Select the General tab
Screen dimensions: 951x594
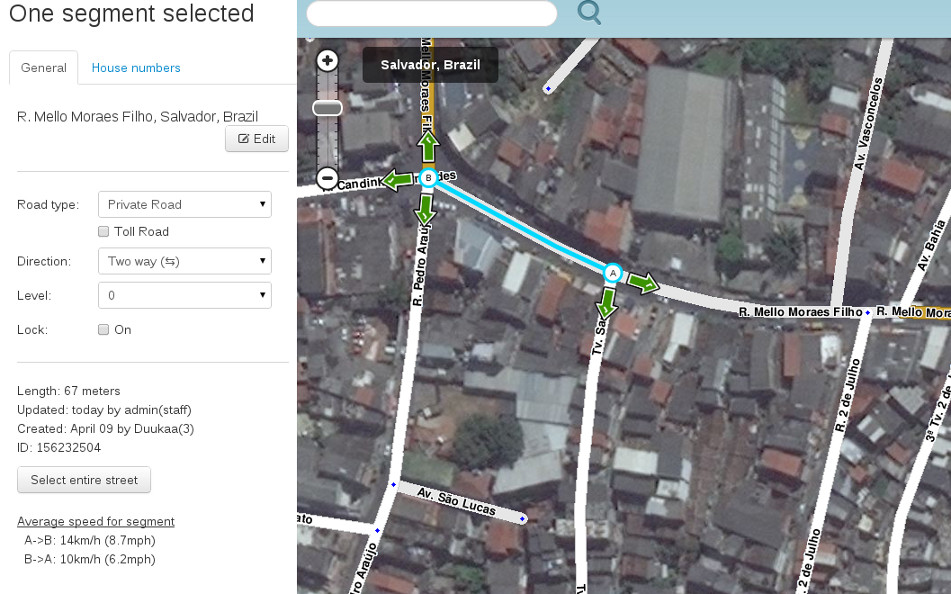(43, 68)
